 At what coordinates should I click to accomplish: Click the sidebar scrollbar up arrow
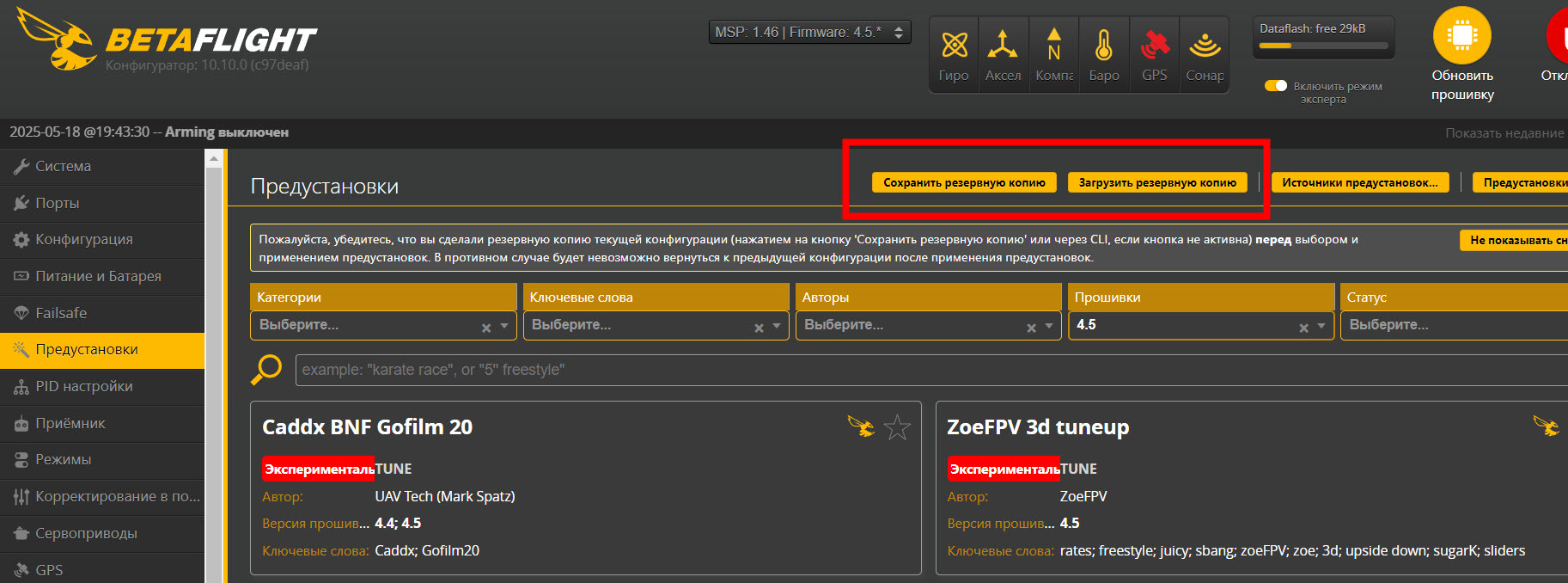[214, 159]
